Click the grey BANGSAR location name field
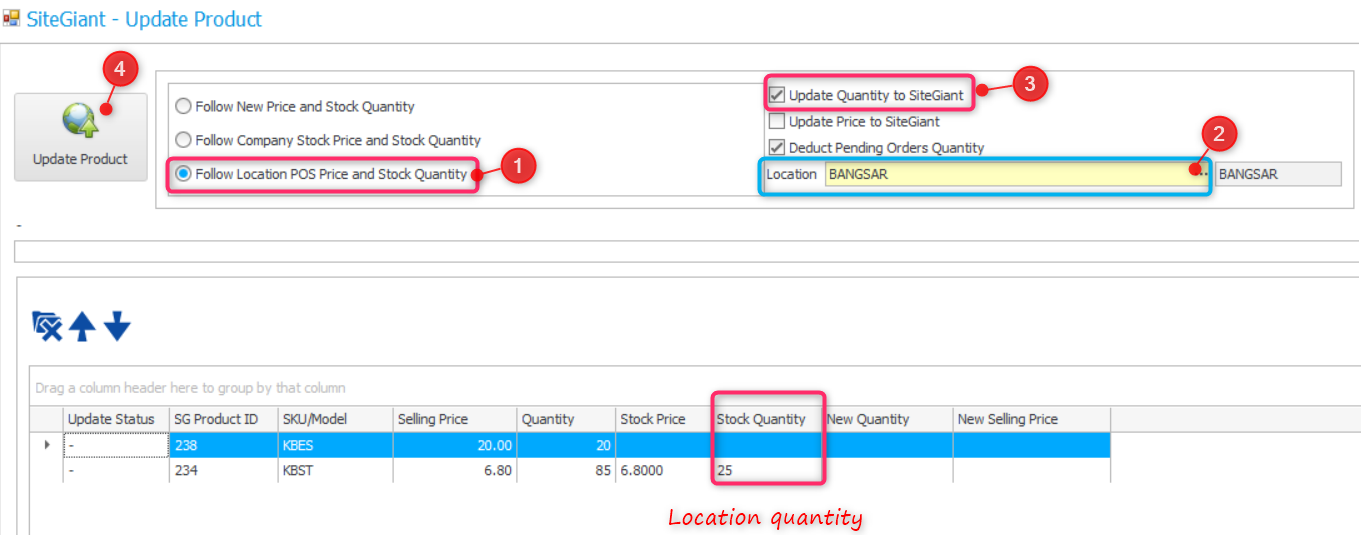1361x535 pixels. pos(1278,174)
